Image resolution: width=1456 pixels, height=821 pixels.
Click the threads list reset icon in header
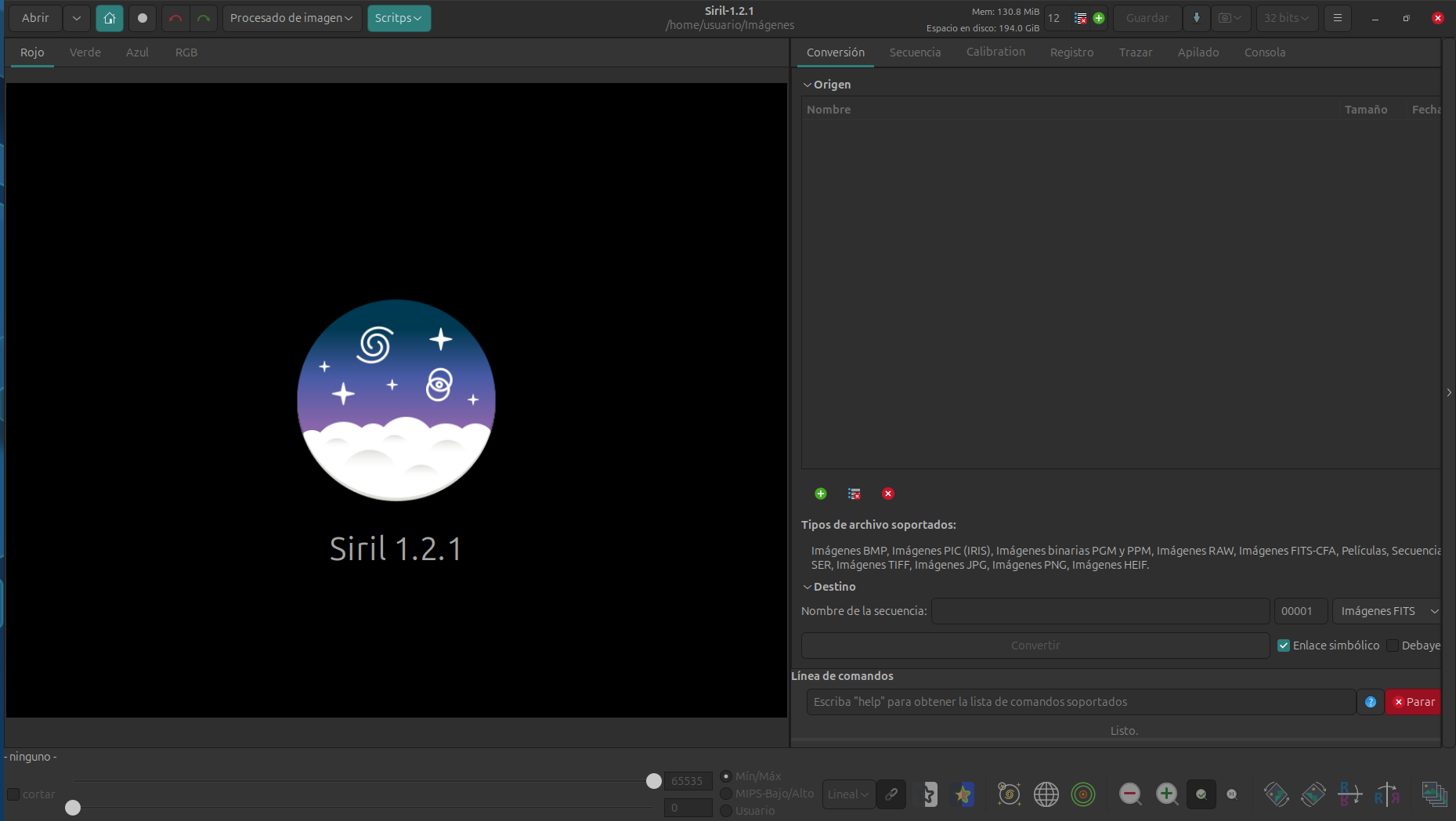tap(1081, 18)
